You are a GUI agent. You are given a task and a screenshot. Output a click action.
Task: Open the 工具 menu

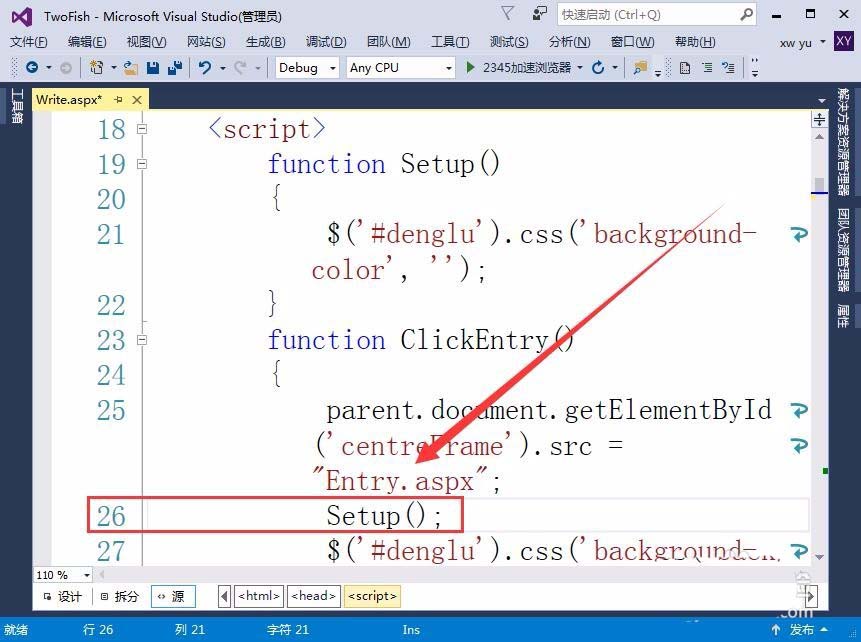449,42
